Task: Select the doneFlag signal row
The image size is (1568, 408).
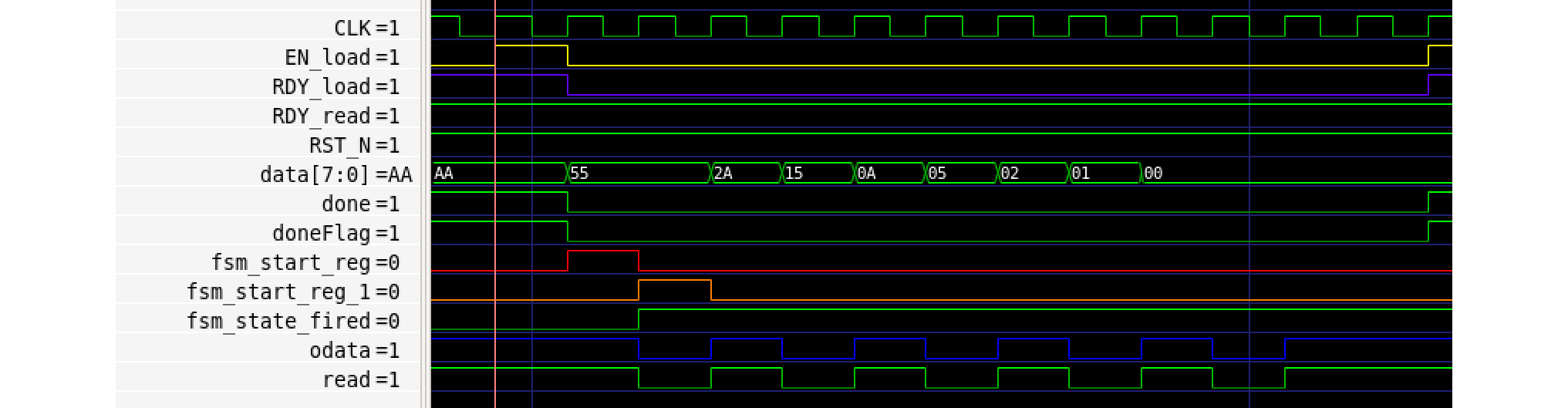Action: click(x=336, y=233)
